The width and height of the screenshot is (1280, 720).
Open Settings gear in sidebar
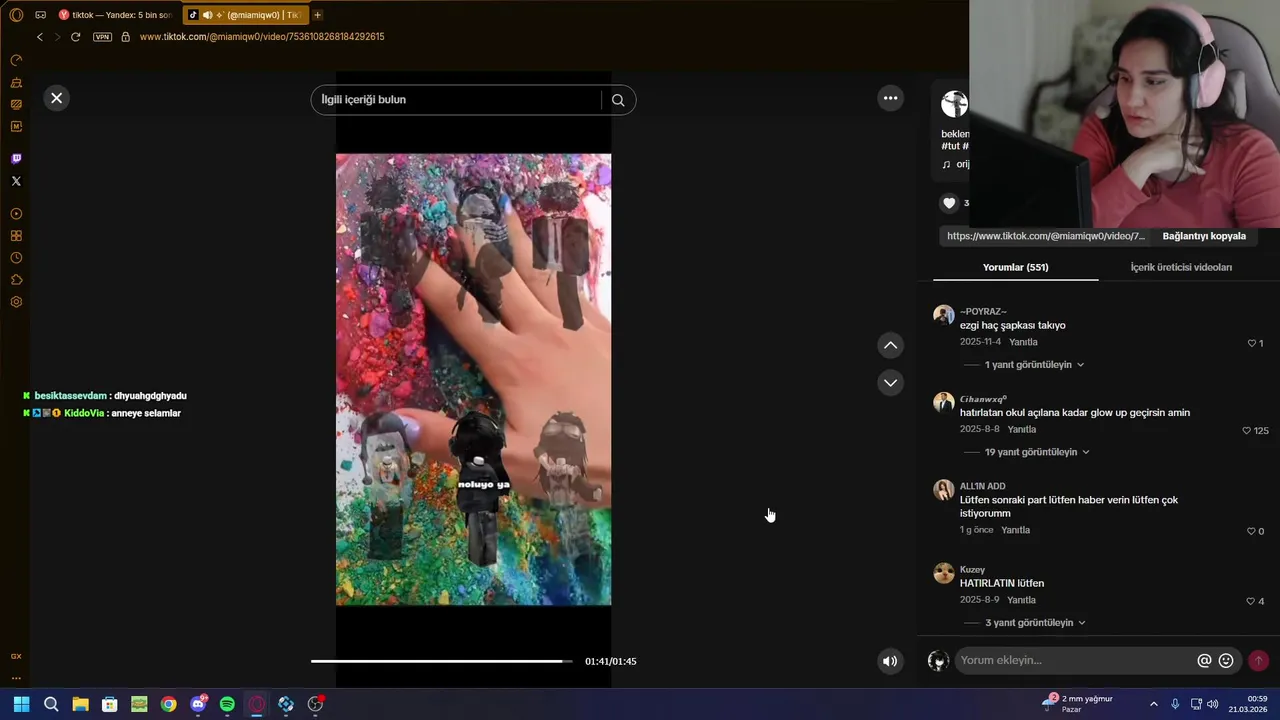[x=16, y=302]
